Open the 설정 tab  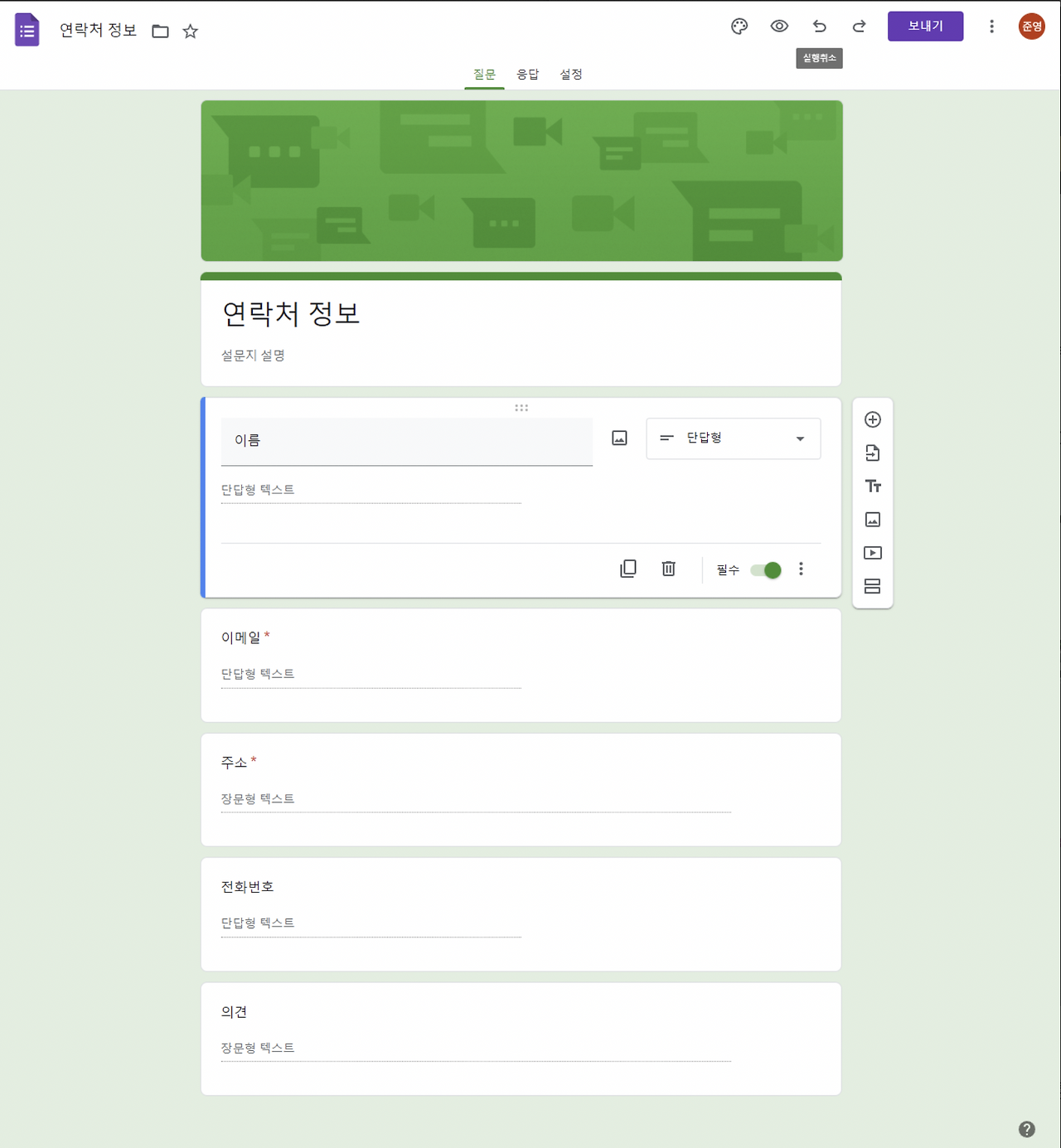(x=571, y=74)
